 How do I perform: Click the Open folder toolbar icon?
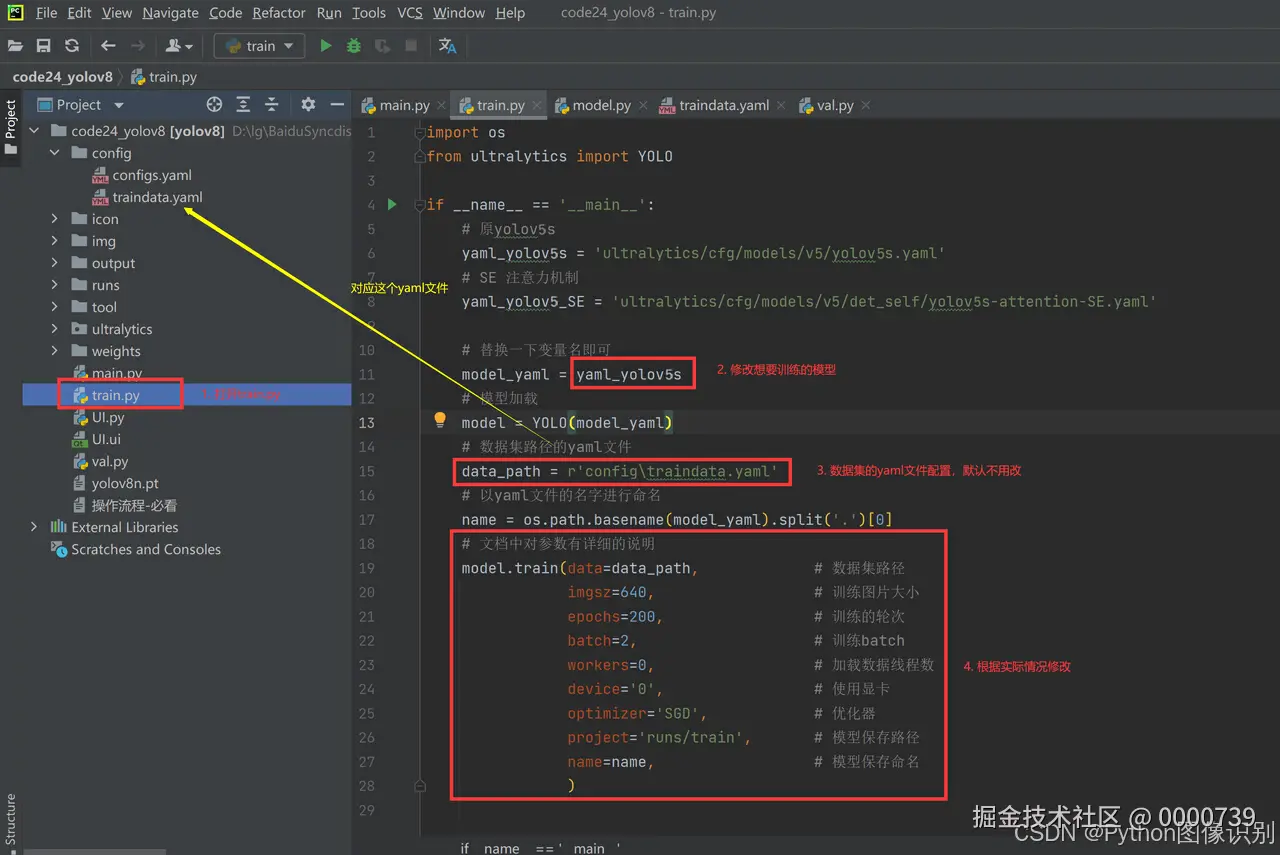click(x=15, y=46)
